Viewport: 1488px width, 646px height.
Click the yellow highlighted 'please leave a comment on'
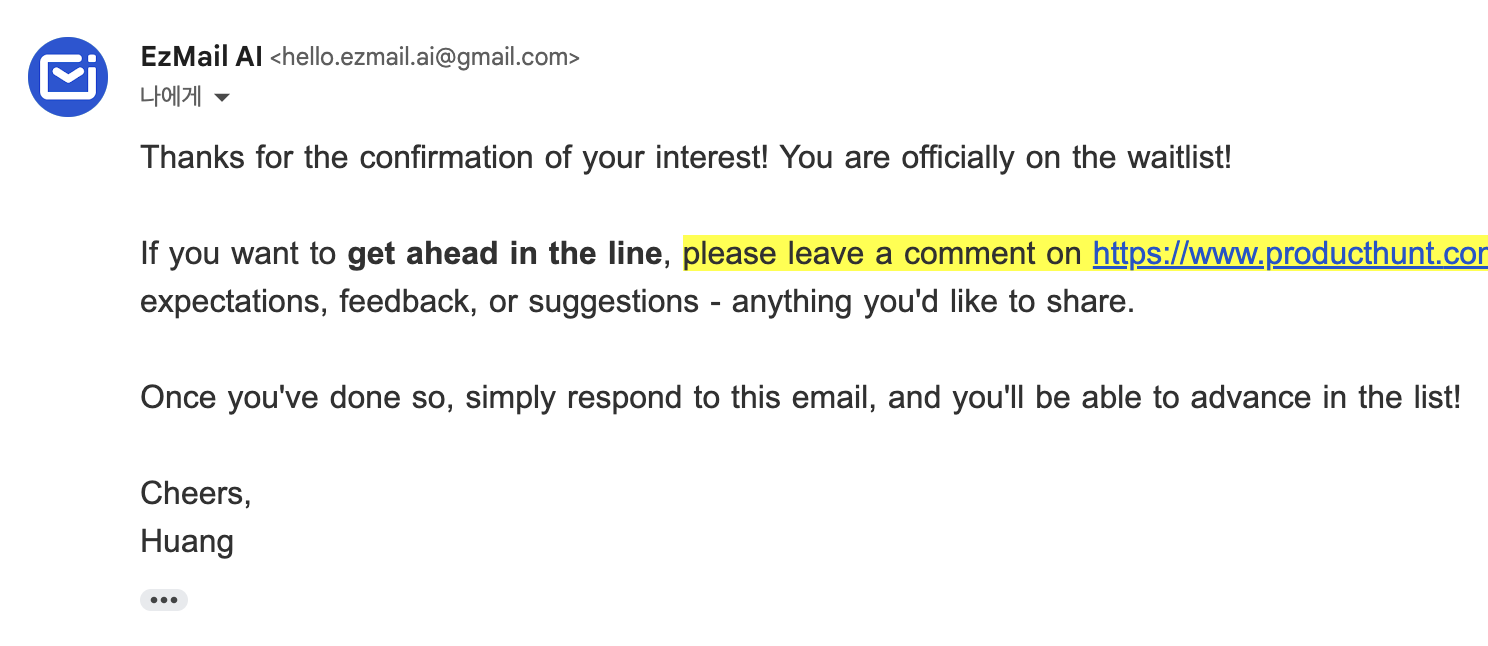(x=881, y=254)
